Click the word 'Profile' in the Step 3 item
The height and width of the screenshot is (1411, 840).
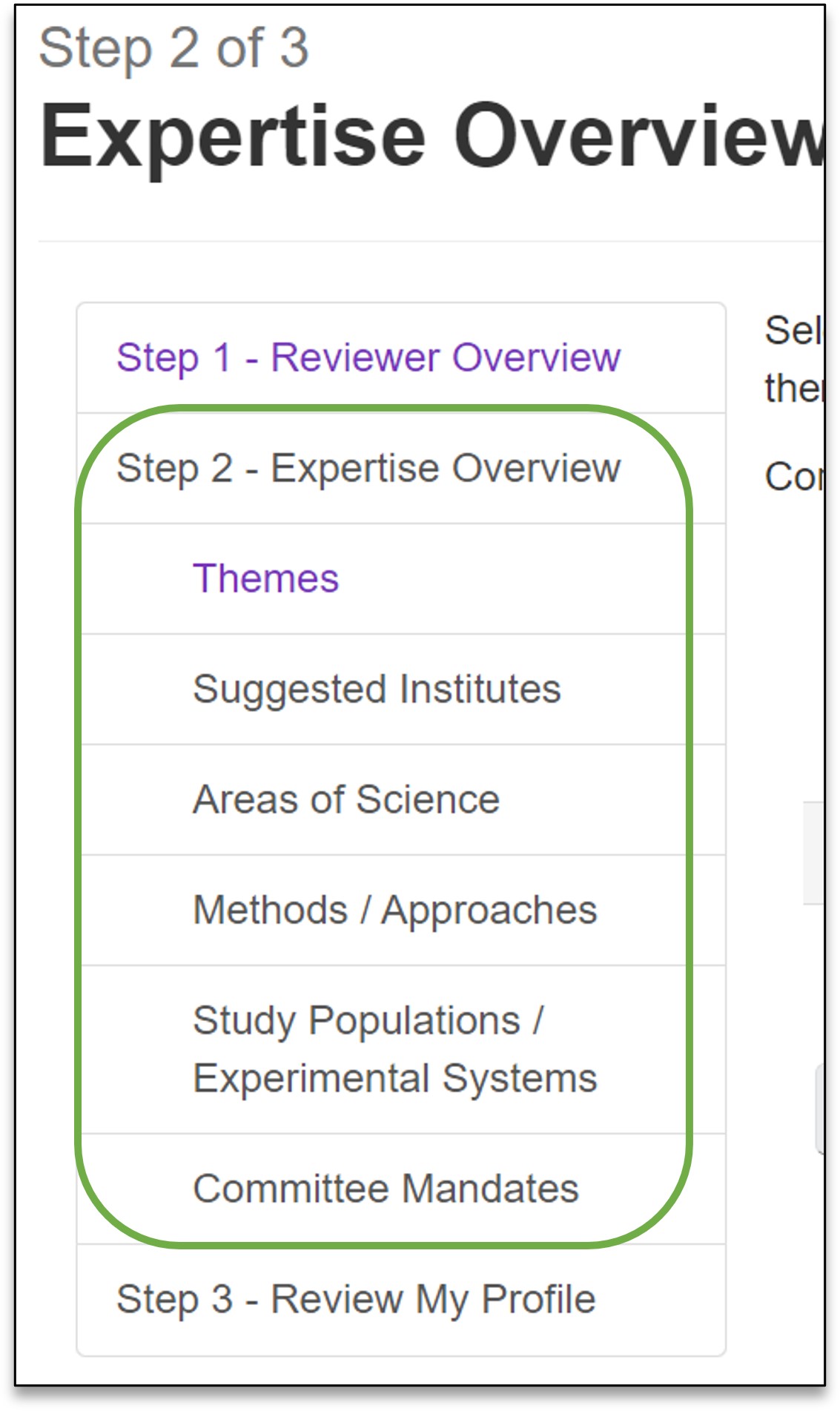coord(538,1300)
